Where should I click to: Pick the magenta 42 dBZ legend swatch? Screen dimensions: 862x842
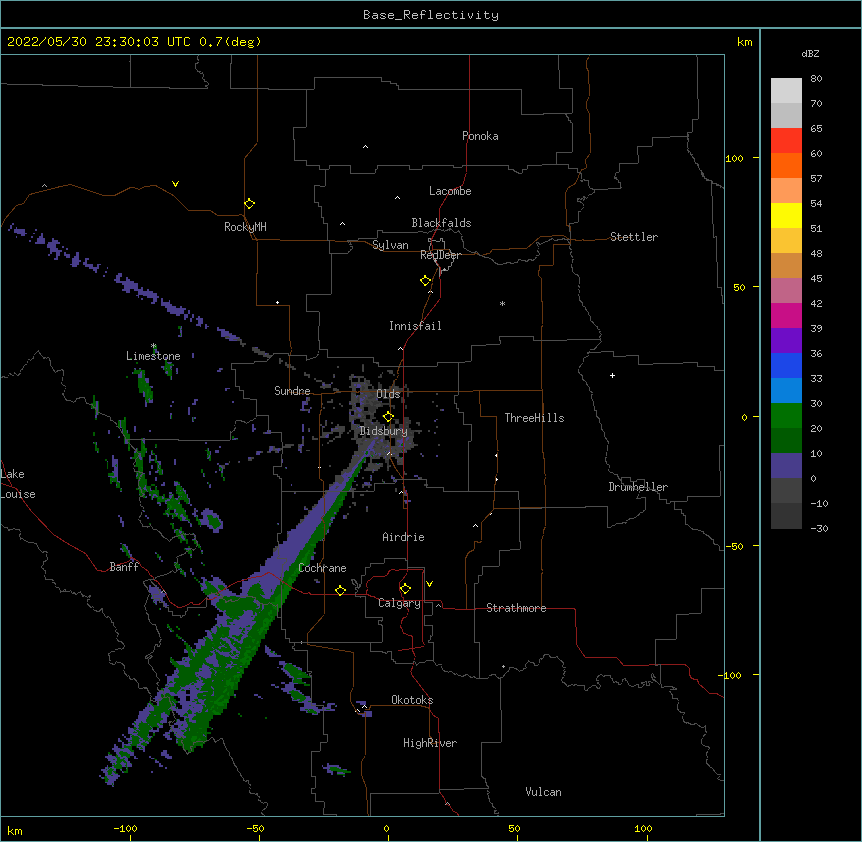click(786, 315)
